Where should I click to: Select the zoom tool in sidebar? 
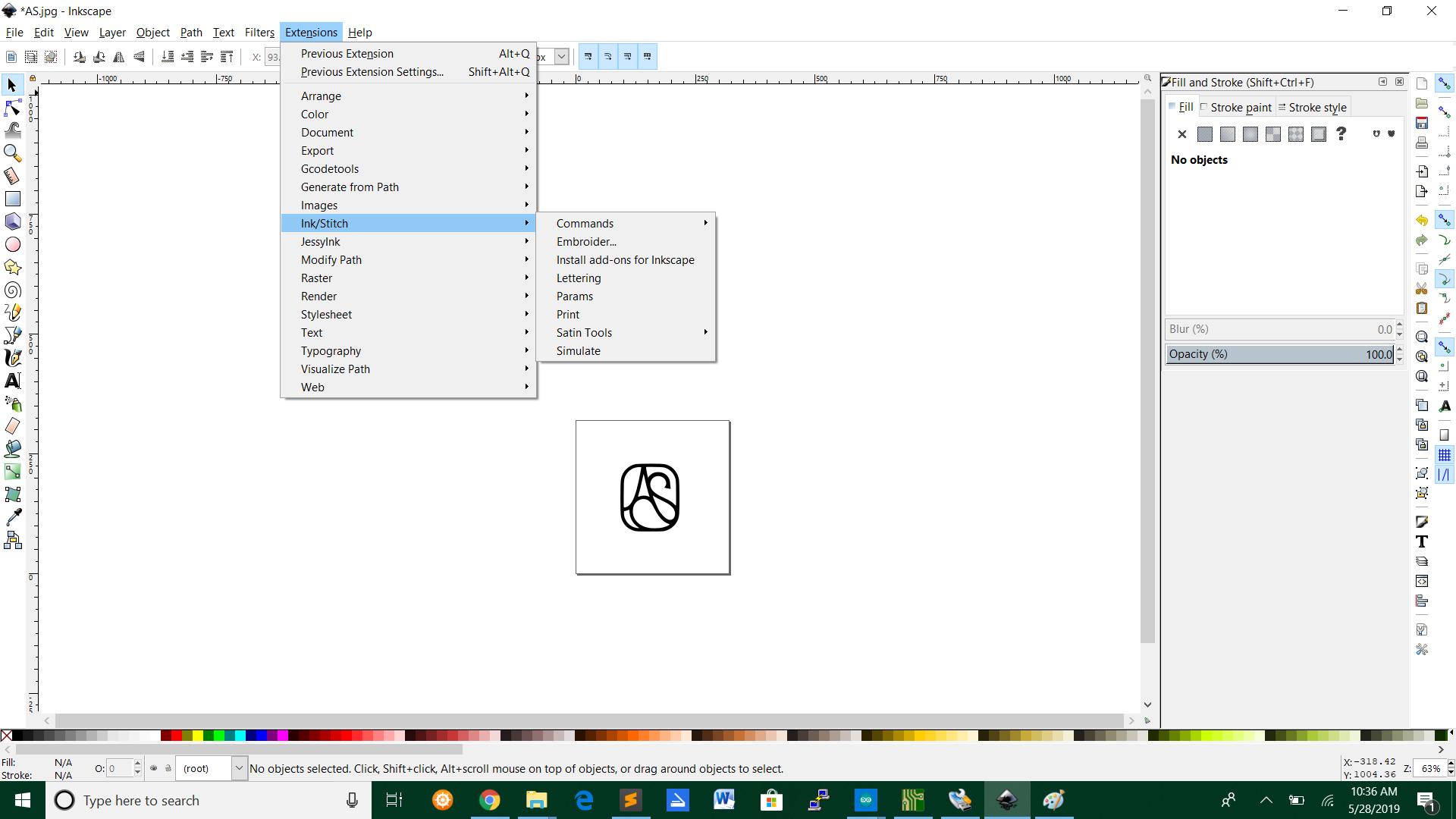pyautogui.click(x=13, y=152)
